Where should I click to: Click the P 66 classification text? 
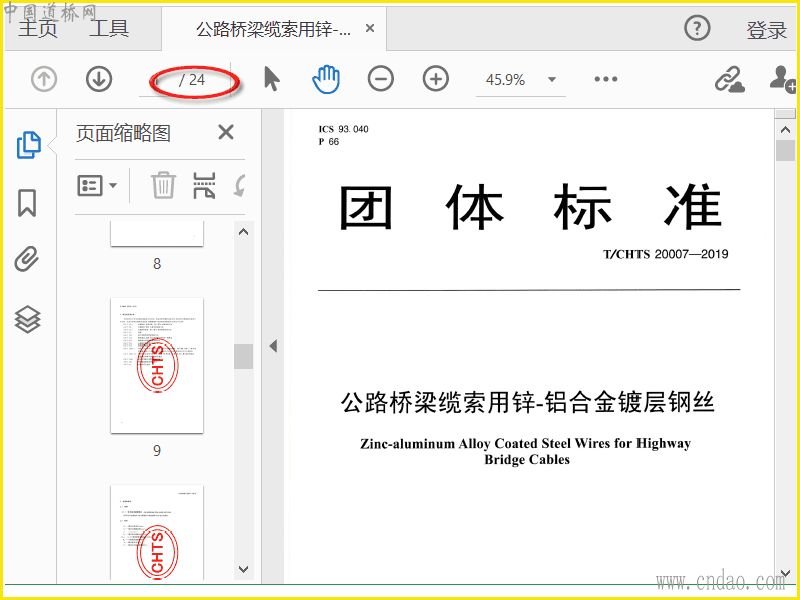pyautogui.click(x=329, y=142)
